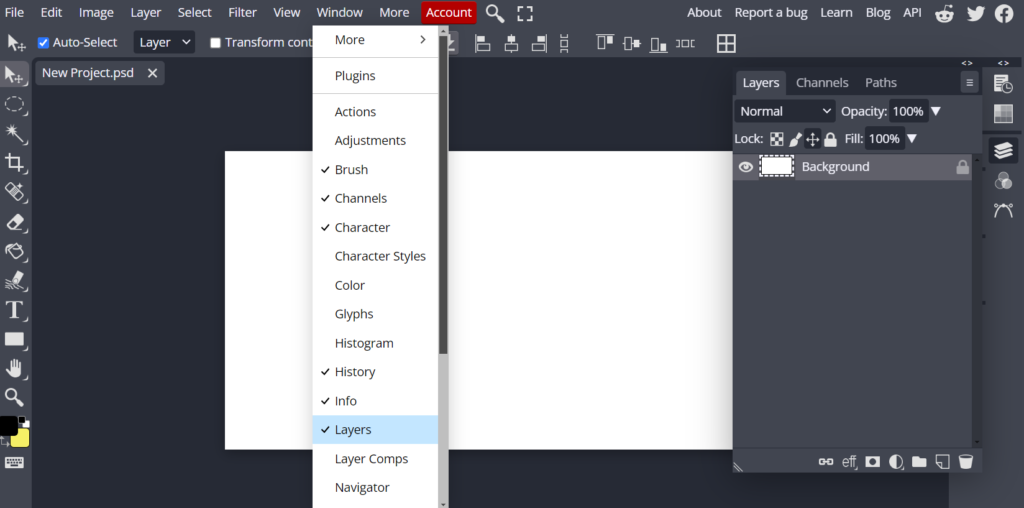Choose Navigator in Window menu
The width and height of the screenshot is (1024, 508).
376,488
